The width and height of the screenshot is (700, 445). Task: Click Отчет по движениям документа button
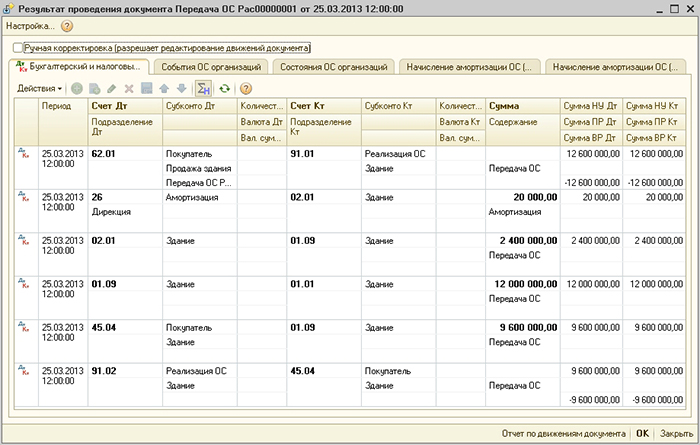563,433
